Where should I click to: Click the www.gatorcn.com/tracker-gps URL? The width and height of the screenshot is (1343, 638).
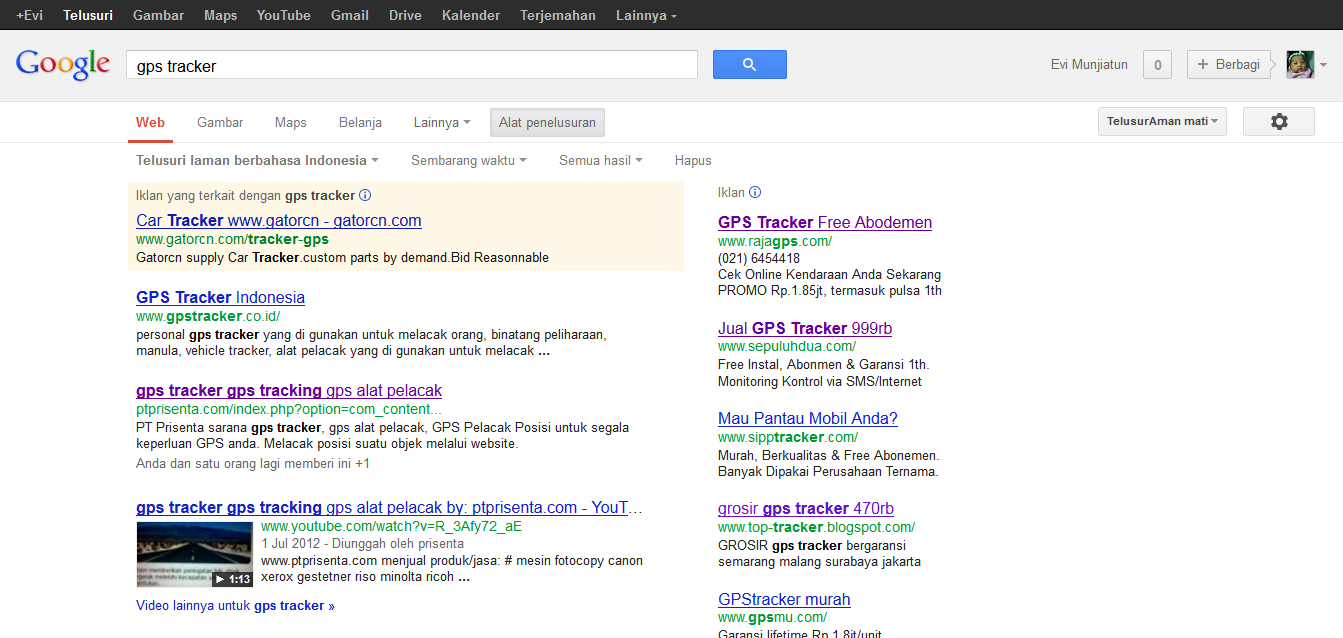coord(232,239)
